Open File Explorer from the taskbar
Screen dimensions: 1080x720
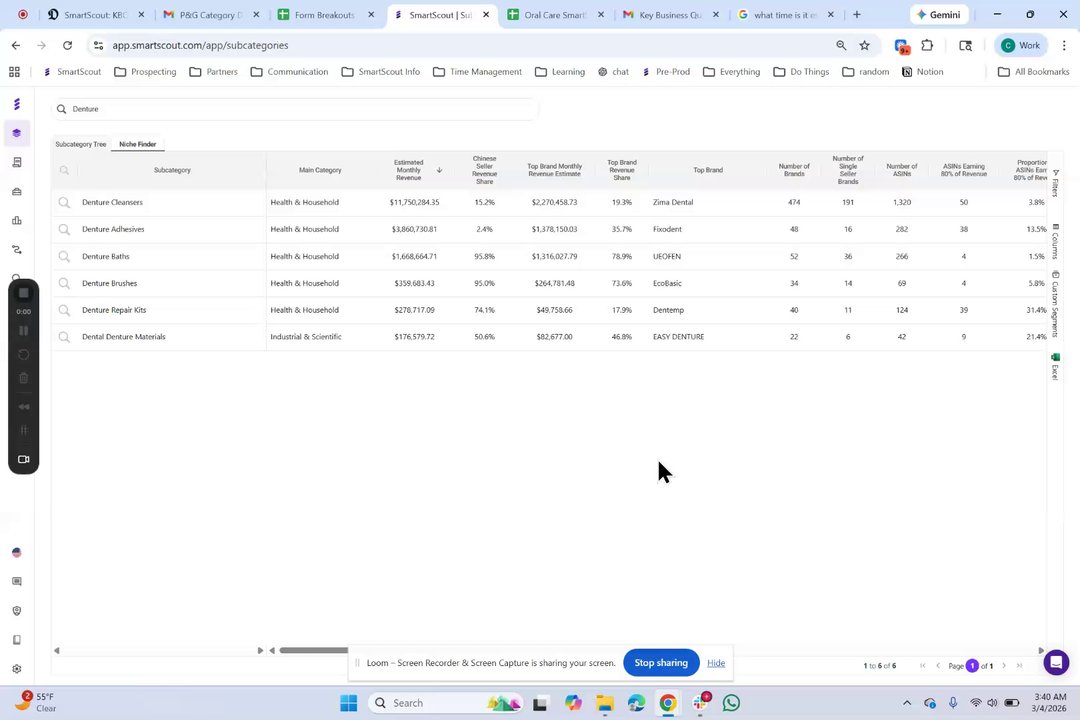coord(605,703)
